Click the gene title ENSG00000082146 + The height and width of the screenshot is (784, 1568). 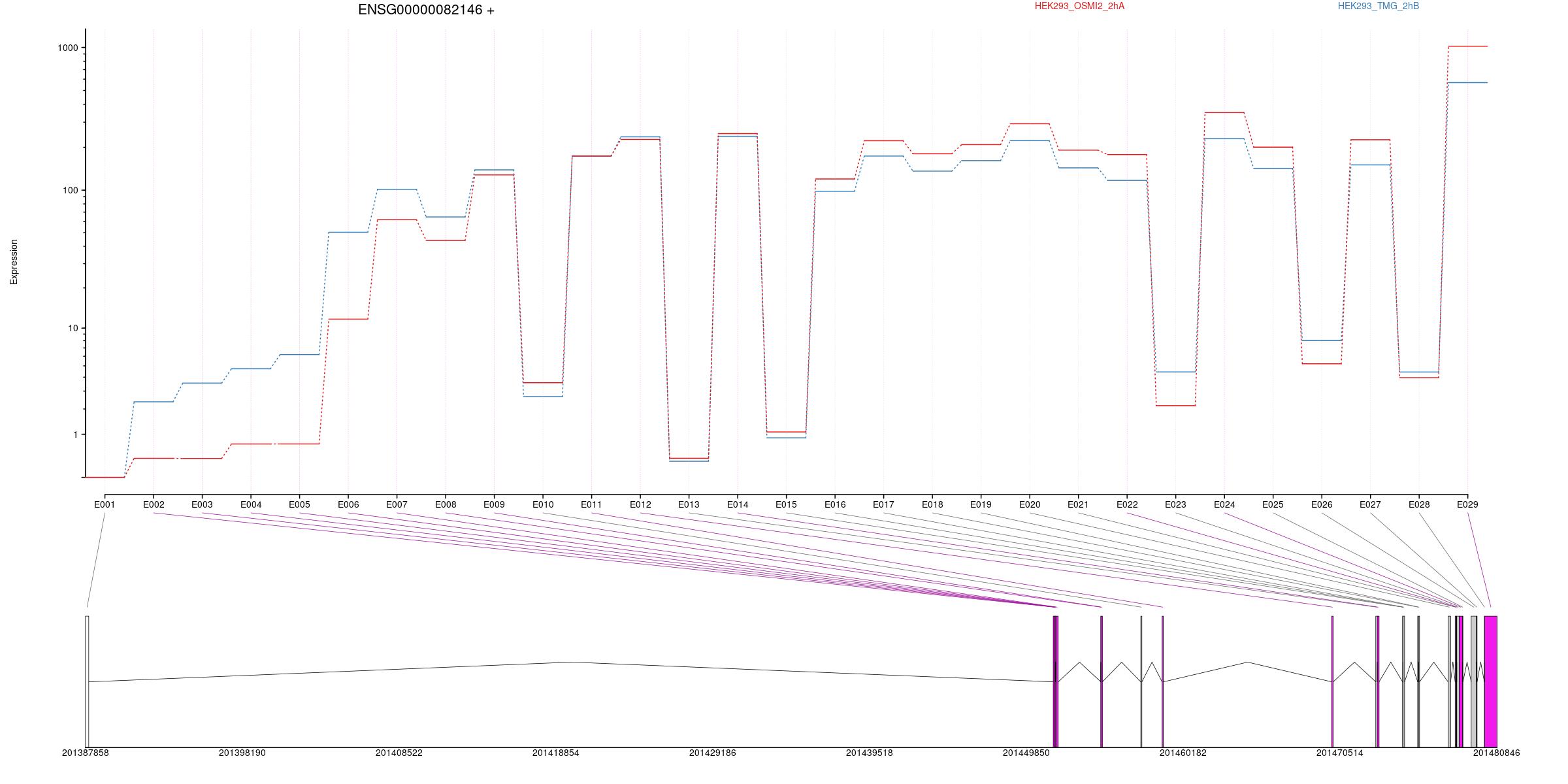point(426,10)
